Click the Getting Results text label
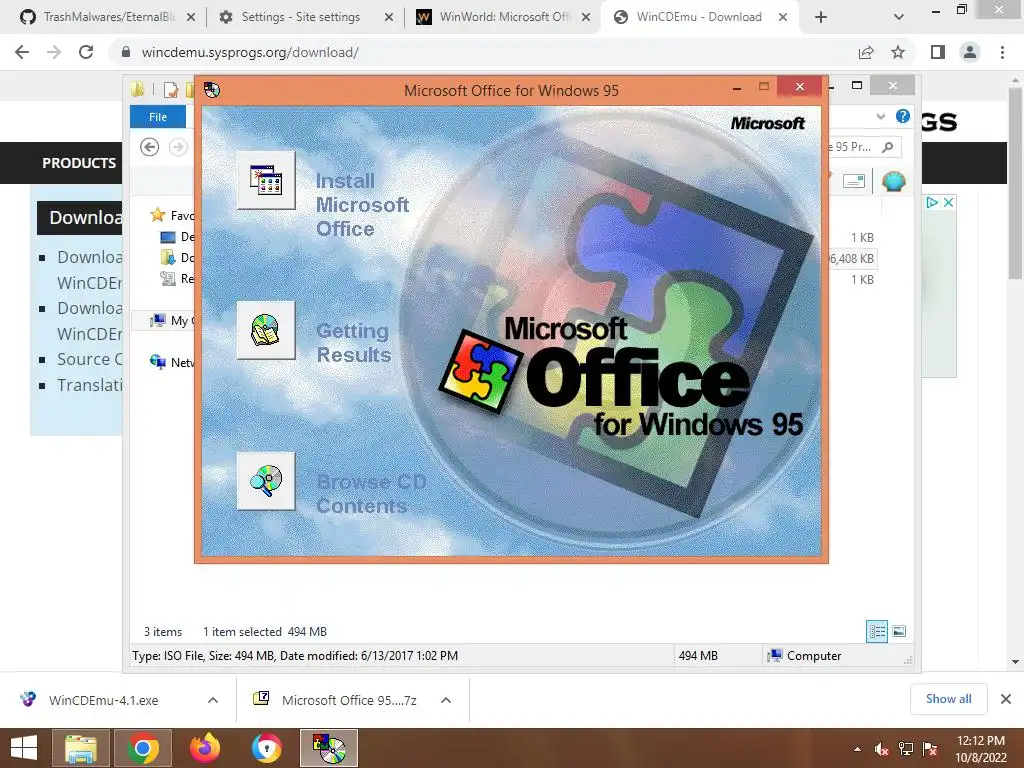Screen dimensions: 1024x768 click(353, 343)
